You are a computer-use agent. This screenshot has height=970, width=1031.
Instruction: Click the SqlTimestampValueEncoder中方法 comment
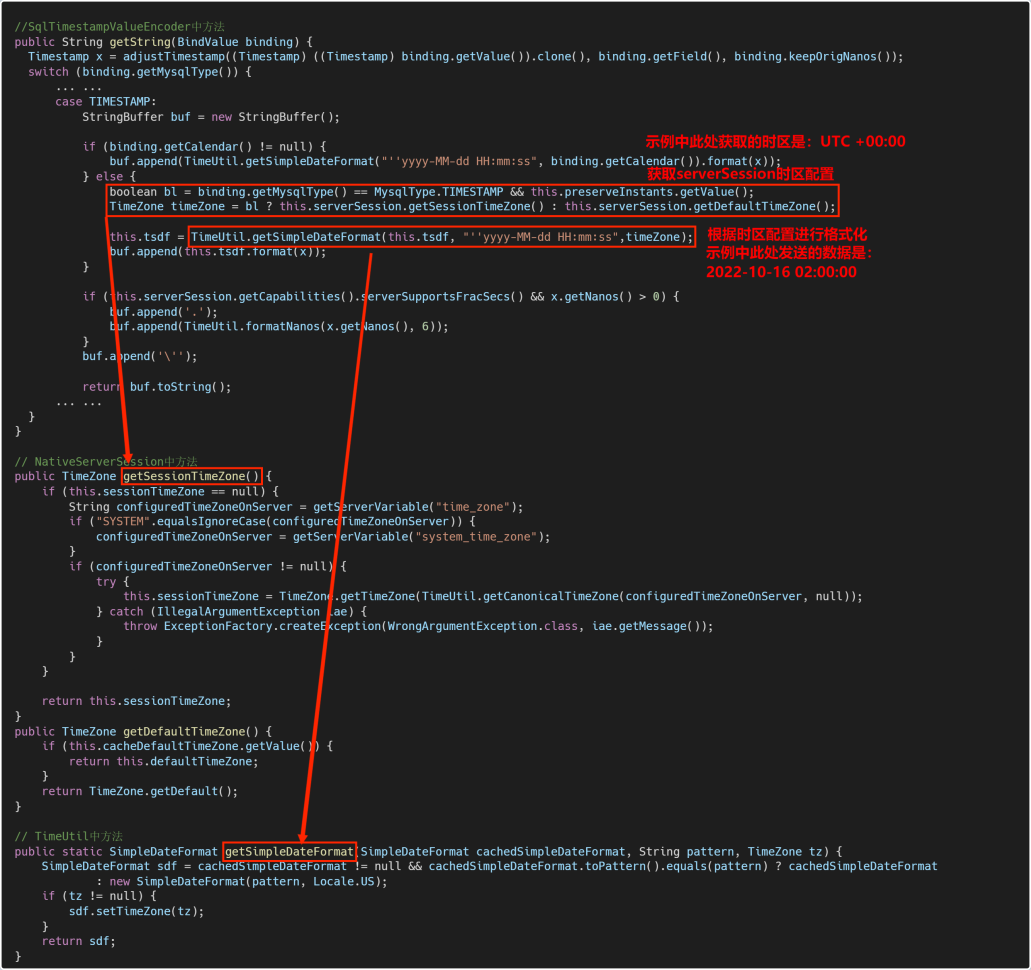tap(120, 26)
